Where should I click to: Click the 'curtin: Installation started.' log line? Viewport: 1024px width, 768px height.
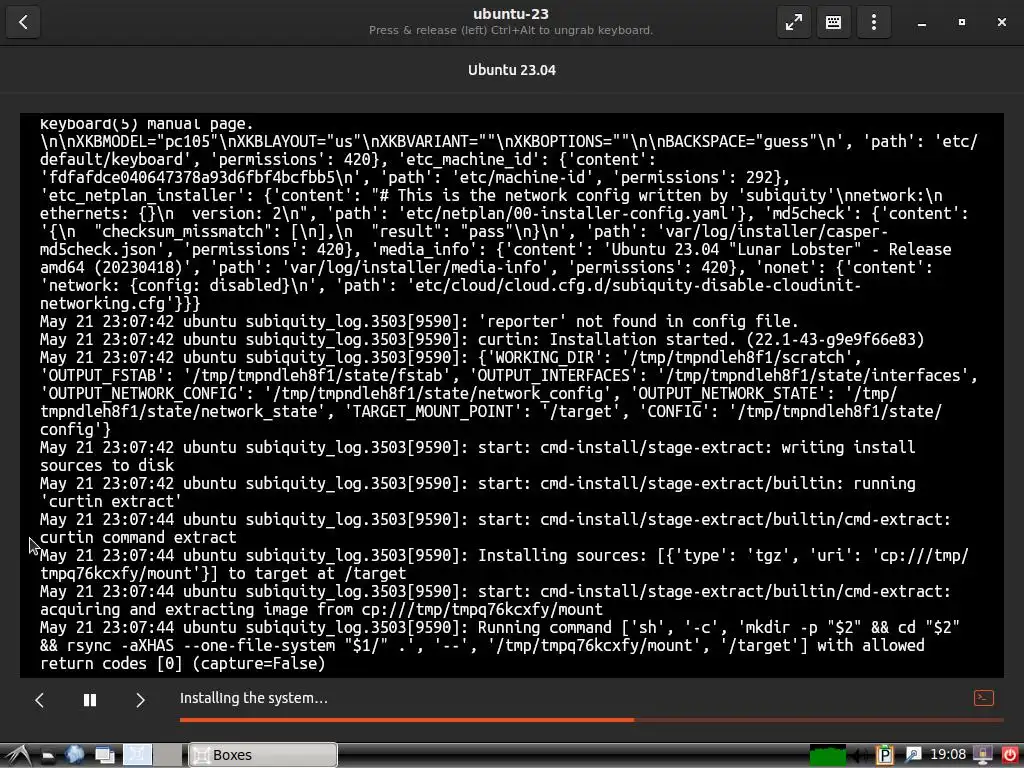pos(482,340)
